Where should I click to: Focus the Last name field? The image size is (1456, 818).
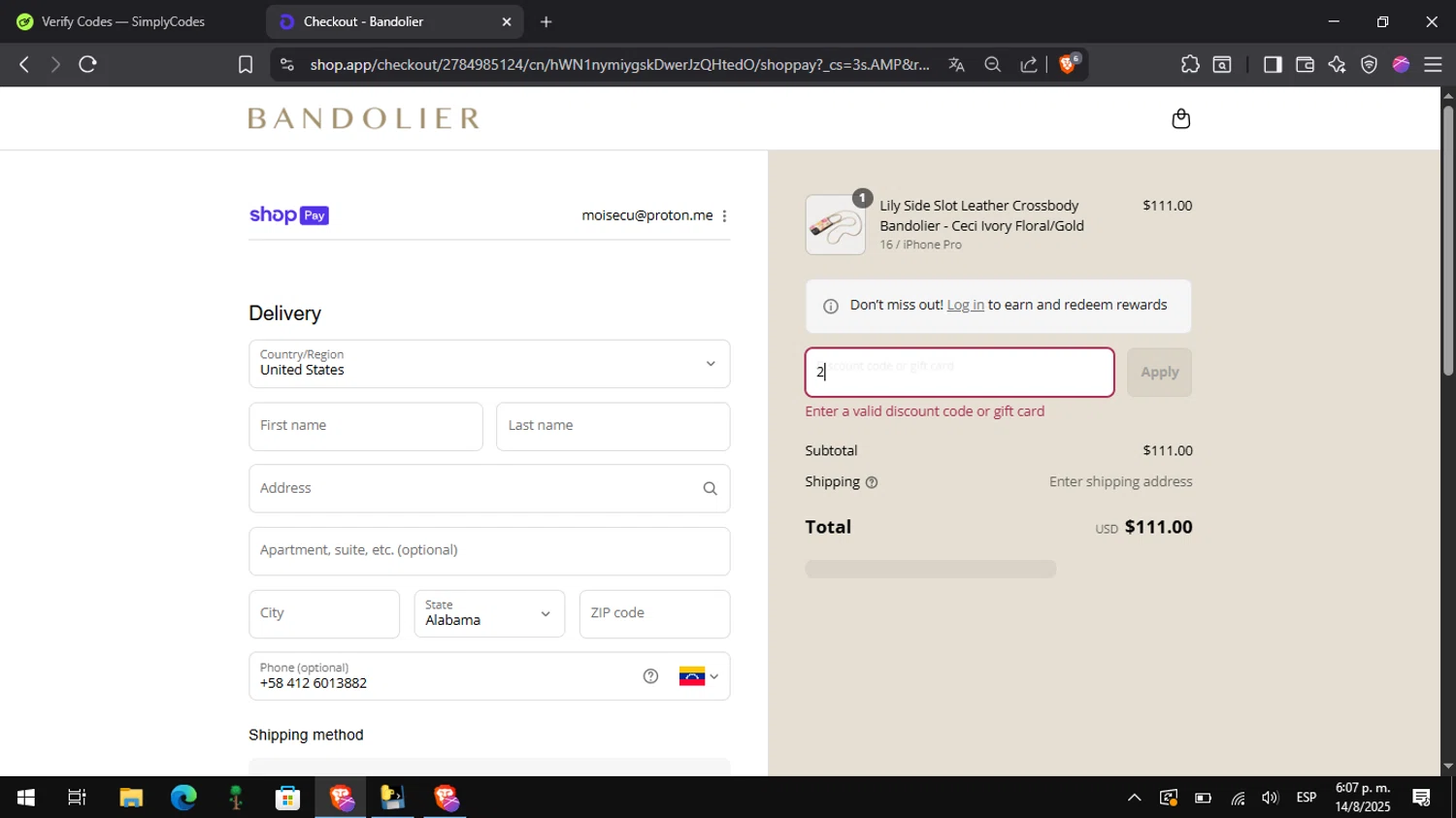click(x=613, y=427)
